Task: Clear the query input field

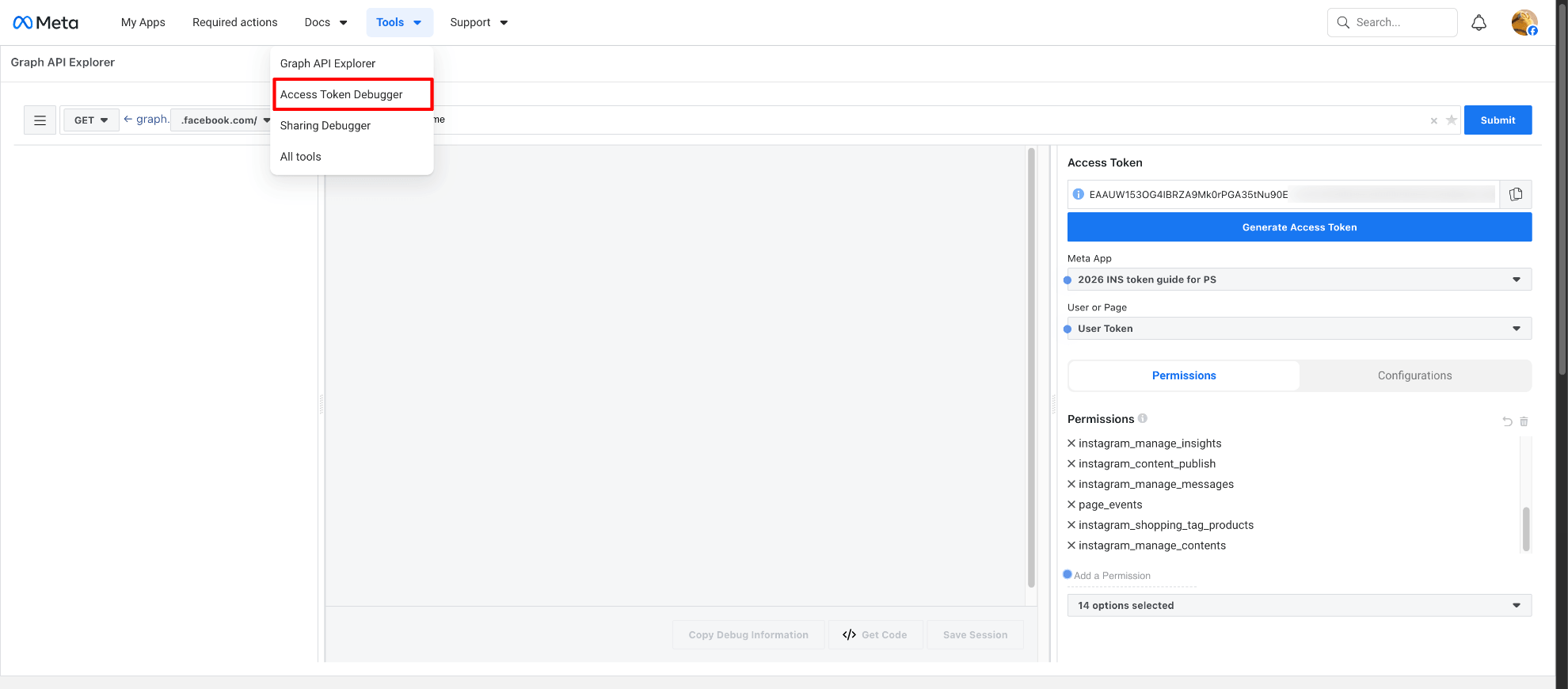Action: pos(1433,121)
